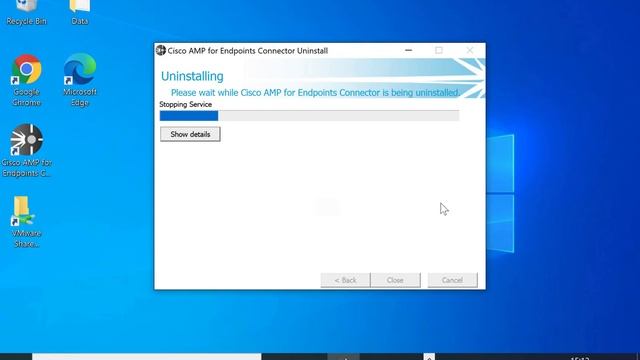Click Show details in the uninstaller
The width and height of the screenshot is (640, 360).
(190, 134)
